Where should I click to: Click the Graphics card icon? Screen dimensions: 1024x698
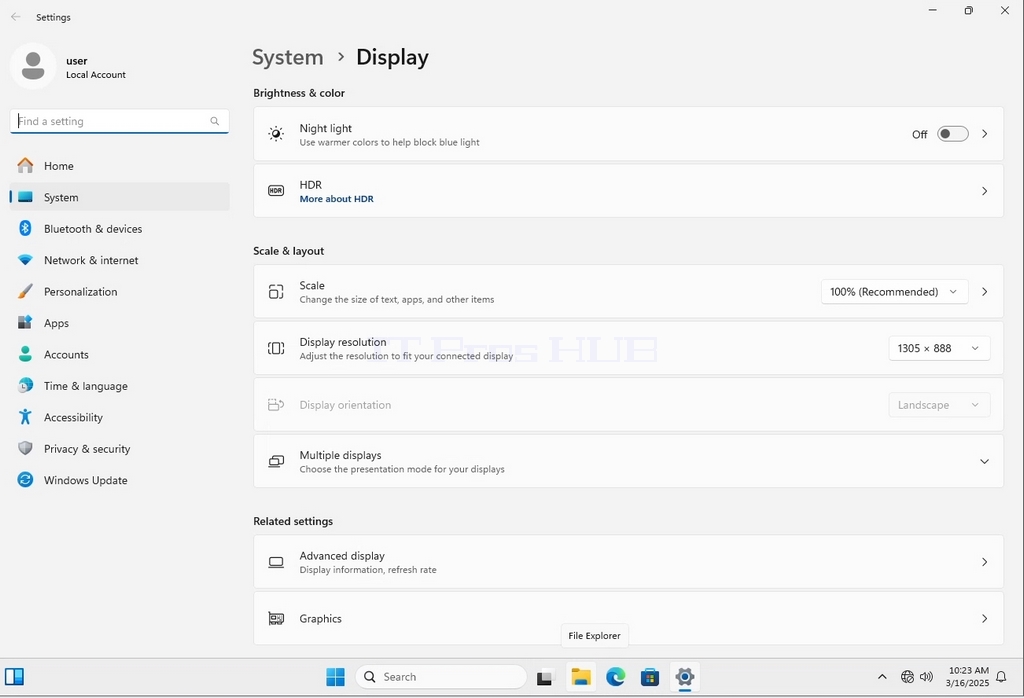pyautogui.click(x=276, y=618)
